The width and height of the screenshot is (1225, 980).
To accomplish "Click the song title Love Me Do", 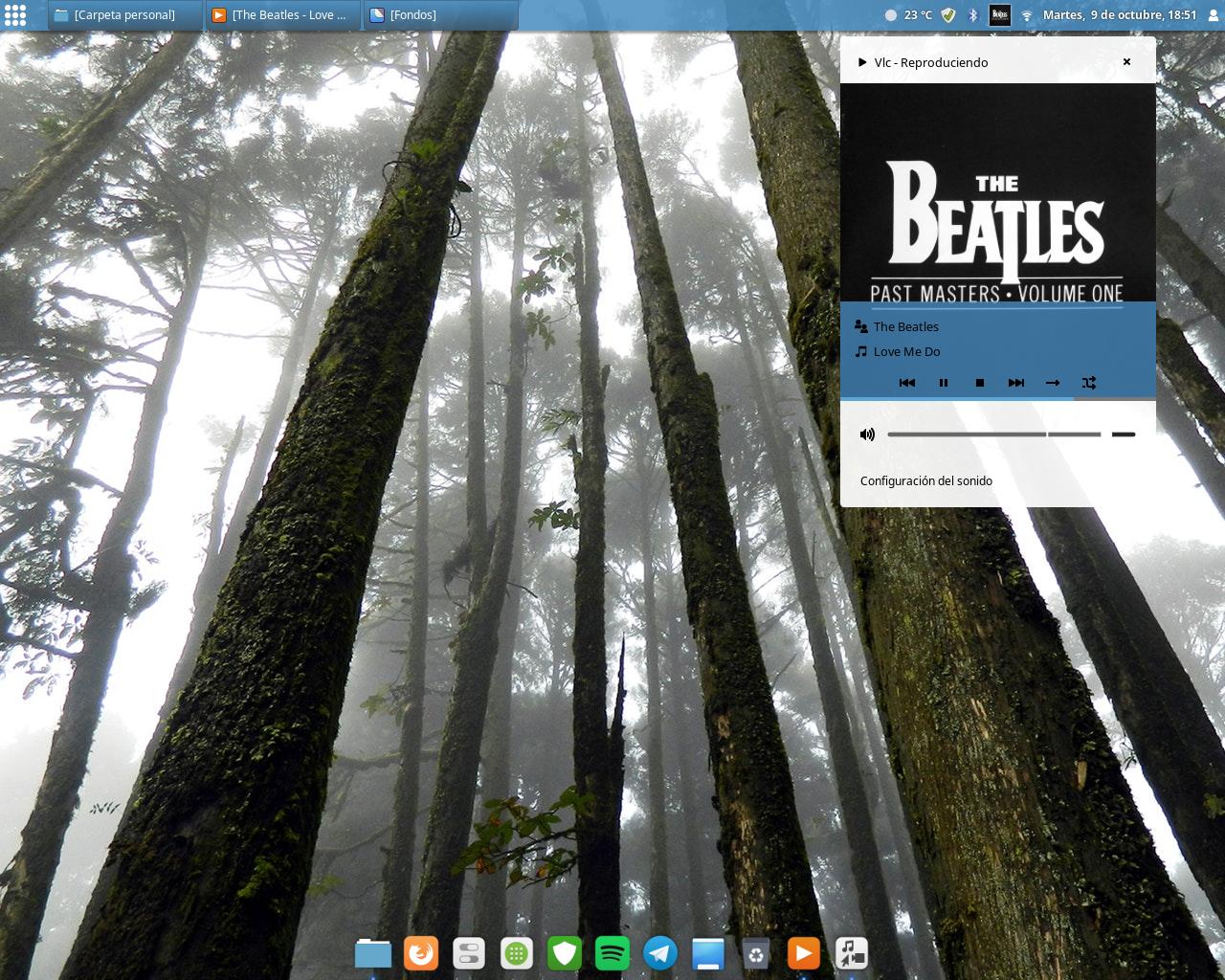I will click(907, 351).
